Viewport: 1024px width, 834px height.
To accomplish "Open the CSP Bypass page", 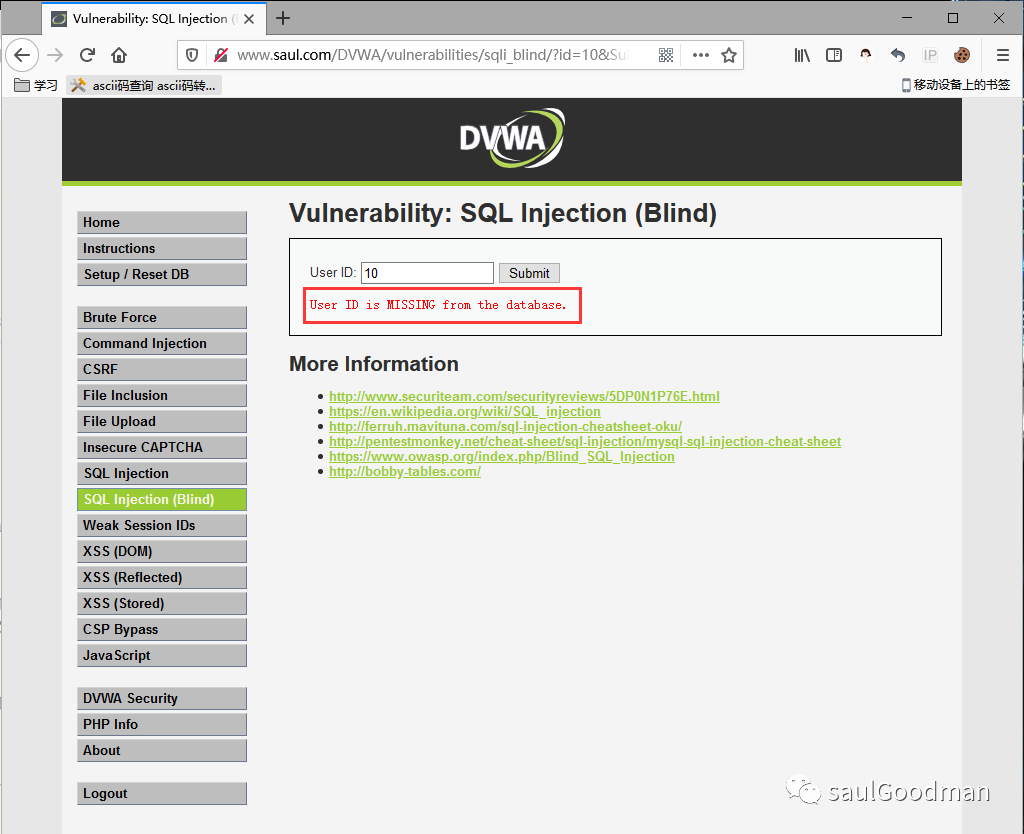I will [162, 630].
